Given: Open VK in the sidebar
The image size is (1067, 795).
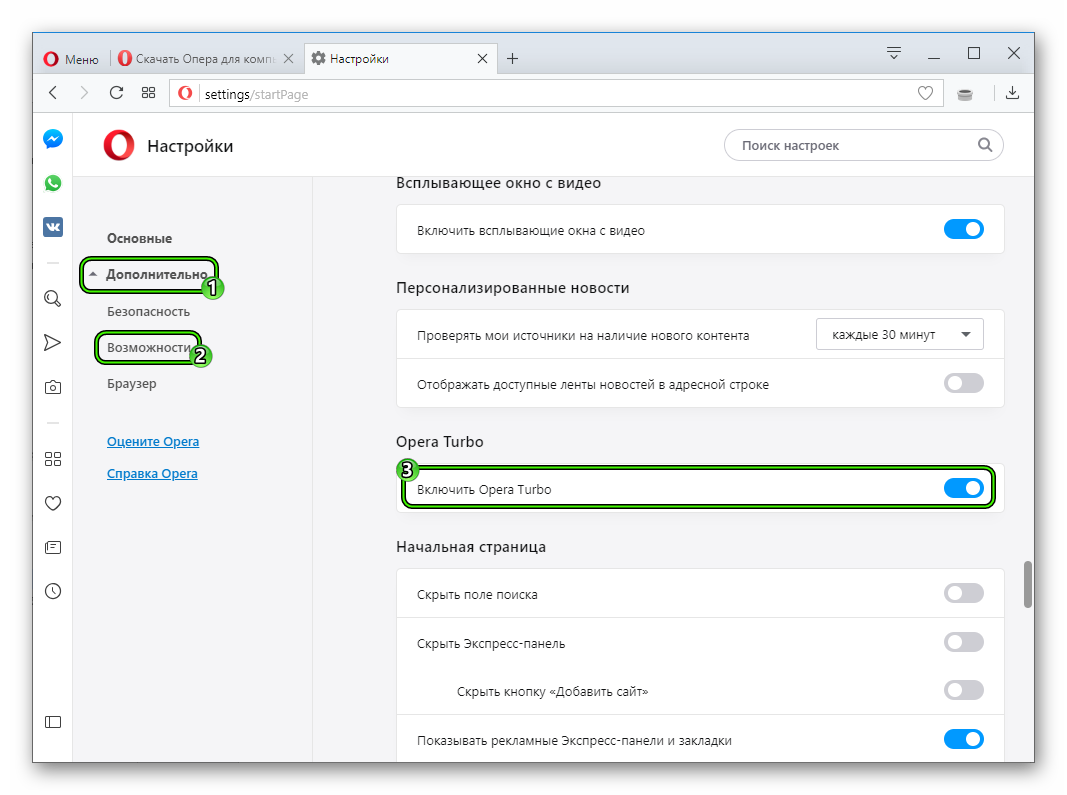Looking at the screenshot, I should click(53, 227).
